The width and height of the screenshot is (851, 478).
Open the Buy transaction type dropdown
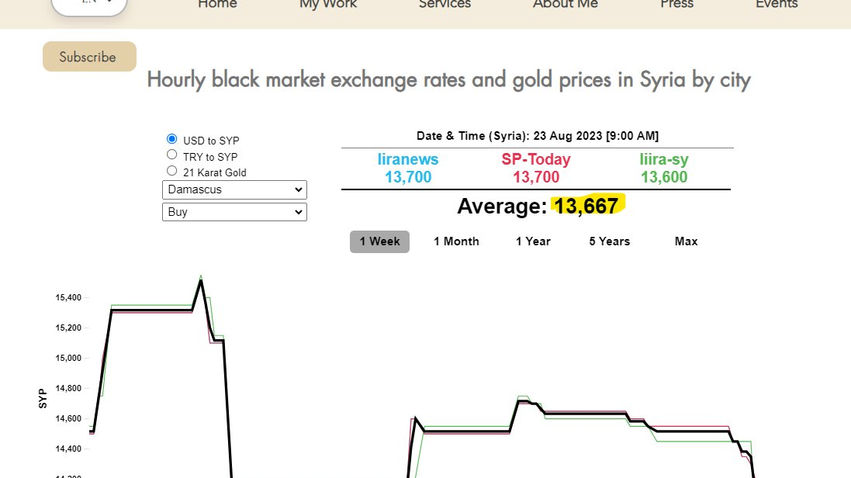pos(234,212)
